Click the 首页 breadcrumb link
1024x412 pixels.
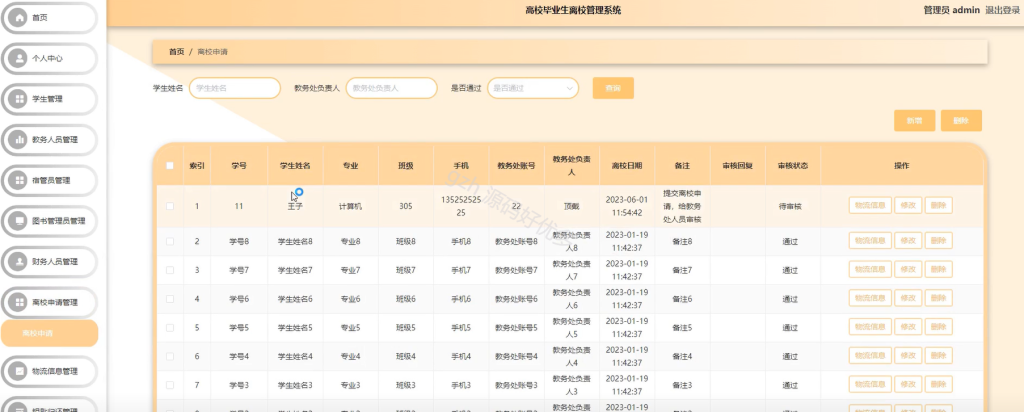coord(176,52)
